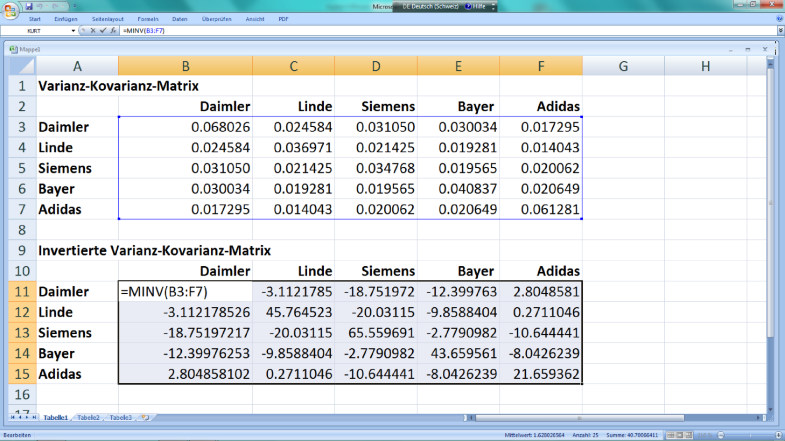The height and width of the screenshot is (441, 785).
Task: Open the Excel help question-mark icon in the ribbon
Action: (779, 19)
